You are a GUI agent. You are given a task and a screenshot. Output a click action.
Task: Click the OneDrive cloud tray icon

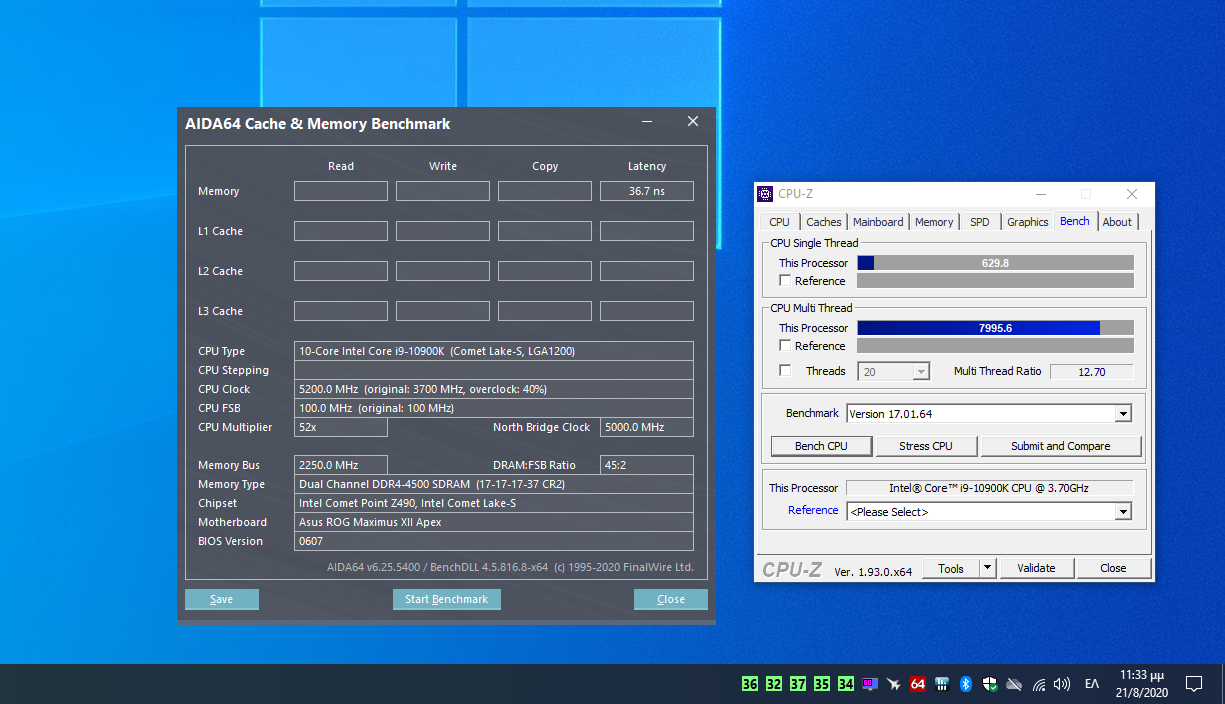coord(1014,684)
